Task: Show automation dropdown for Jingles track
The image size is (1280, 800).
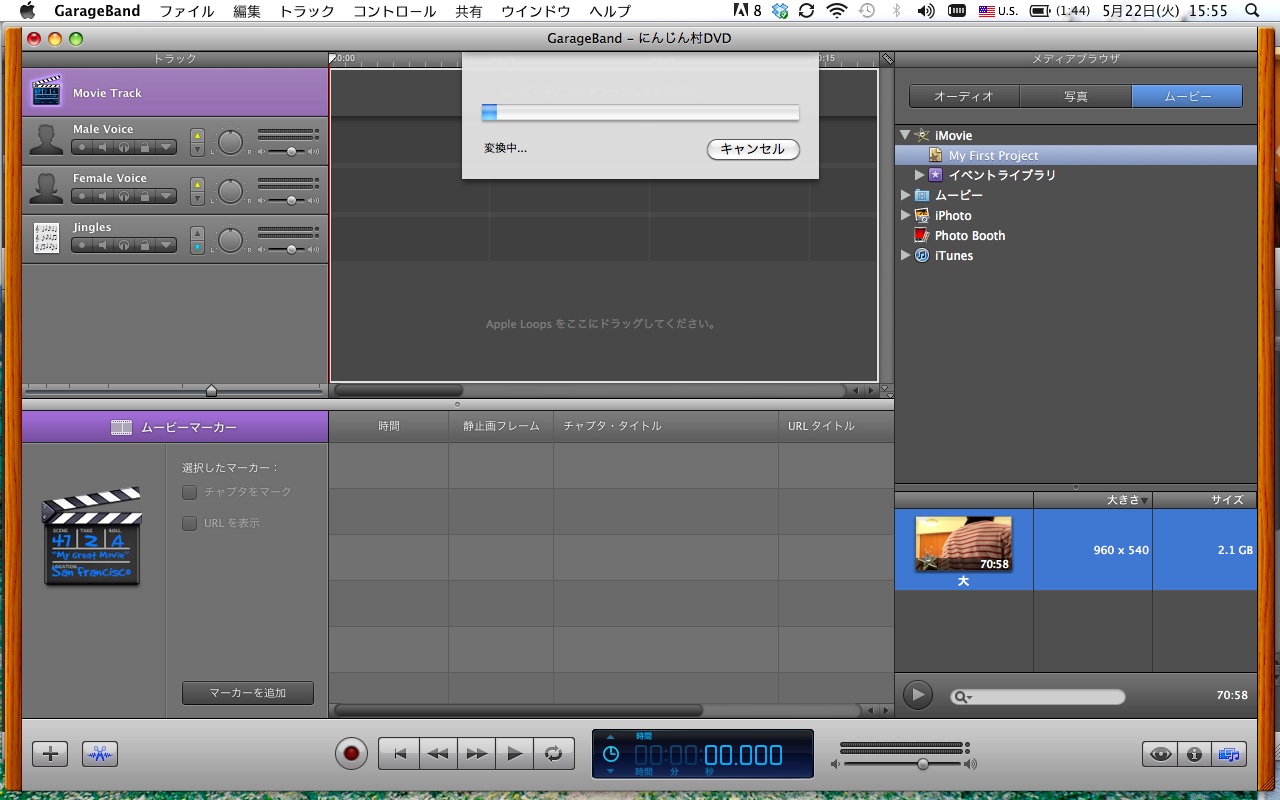Action: click(x=166, y=245)
